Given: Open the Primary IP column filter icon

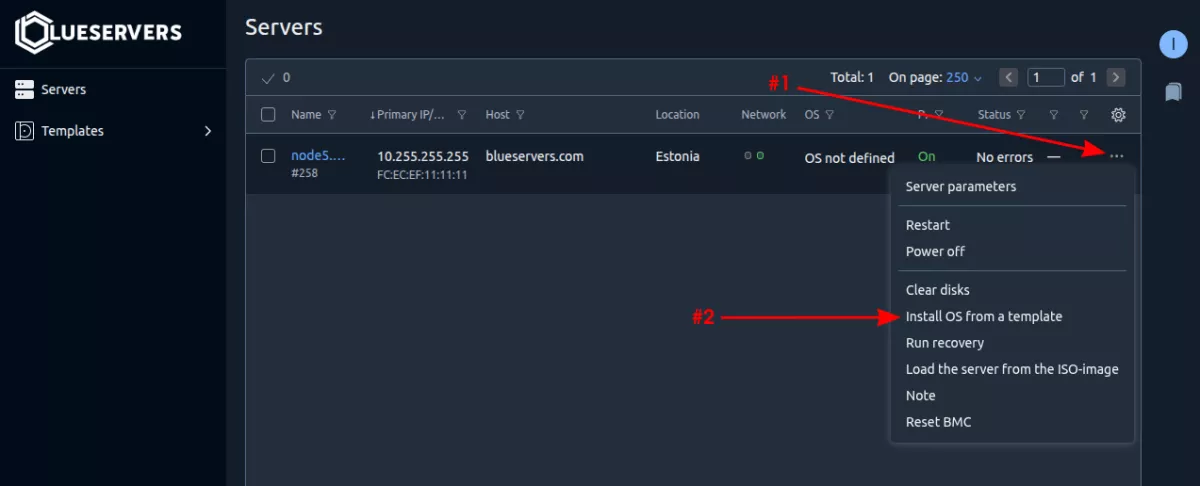Looking at the screenshot, I should point(461,115).
